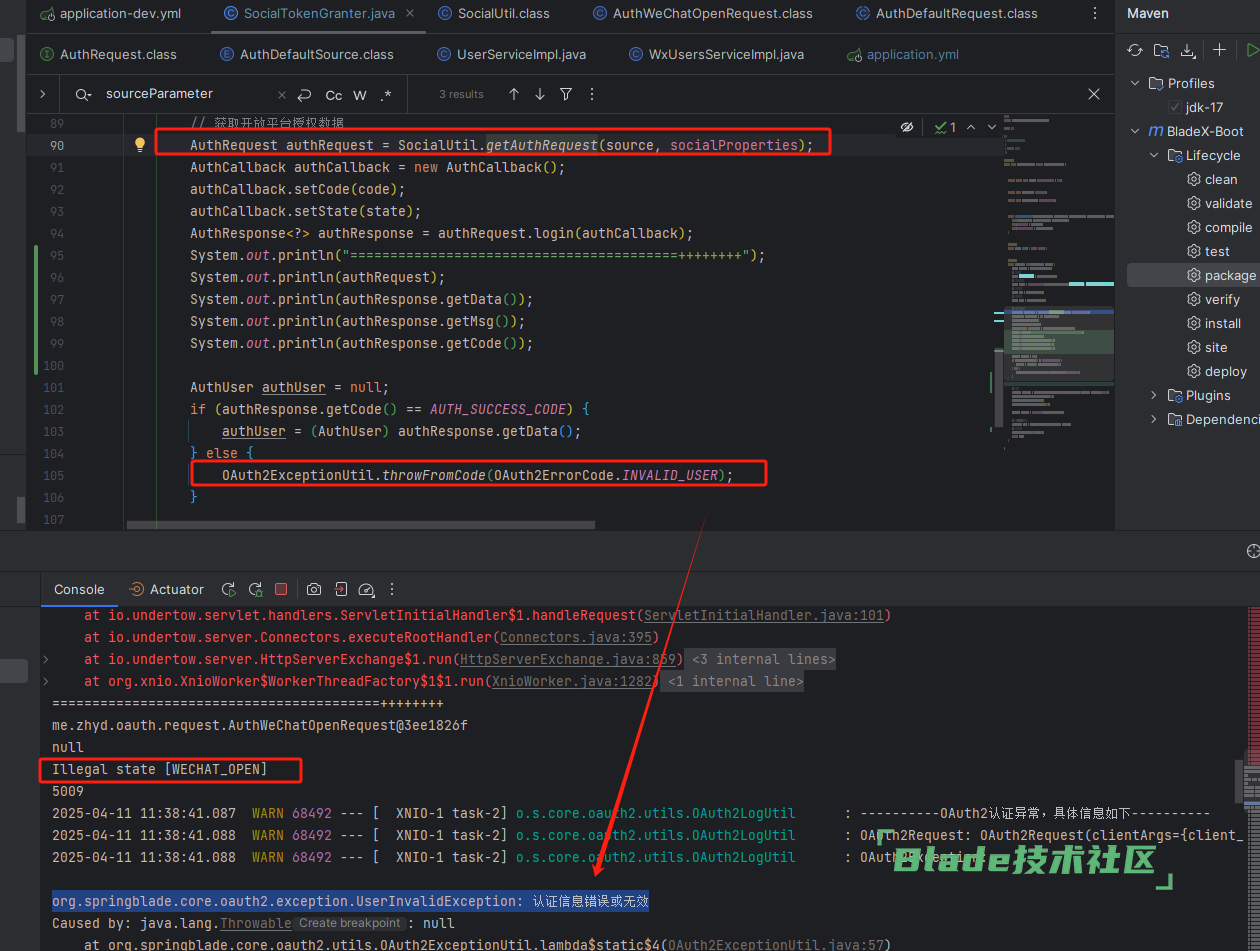Open OAuth2ExceptionUtil.java:57 link
This screenshot has width=1260, height=951.
click(778, 945)
